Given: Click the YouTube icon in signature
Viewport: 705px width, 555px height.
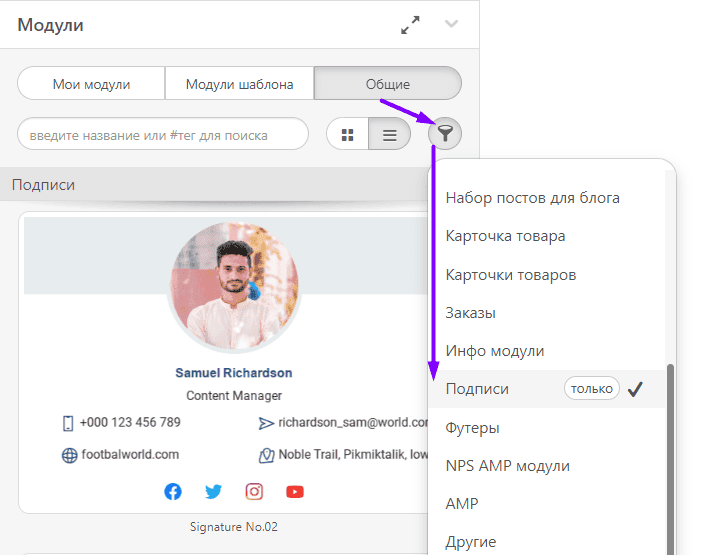Looking at the screenshot, I should 294,491.
